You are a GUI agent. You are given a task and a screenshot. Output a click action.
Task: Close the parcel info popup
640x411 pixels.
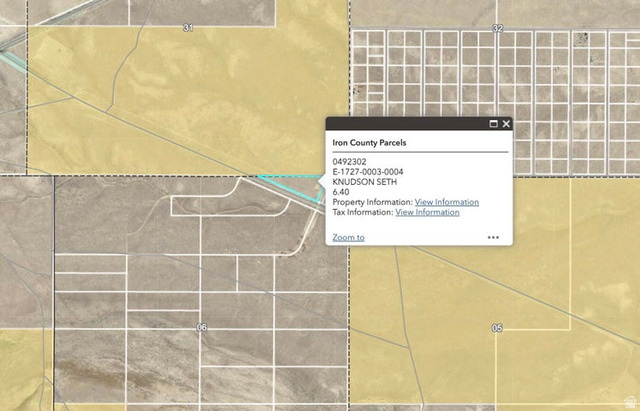pyautogui.click(x=506, y=124)
